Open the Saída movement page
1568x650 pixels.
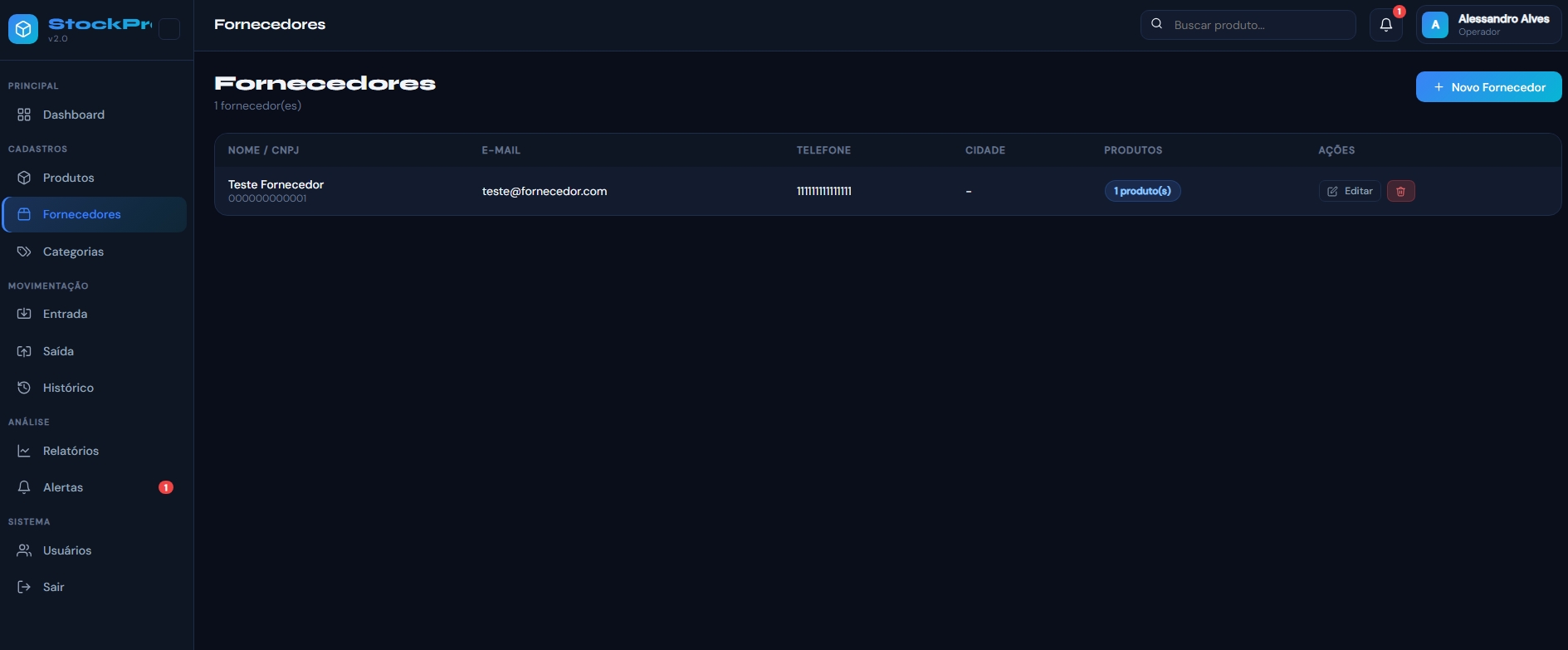click(58, 351)
